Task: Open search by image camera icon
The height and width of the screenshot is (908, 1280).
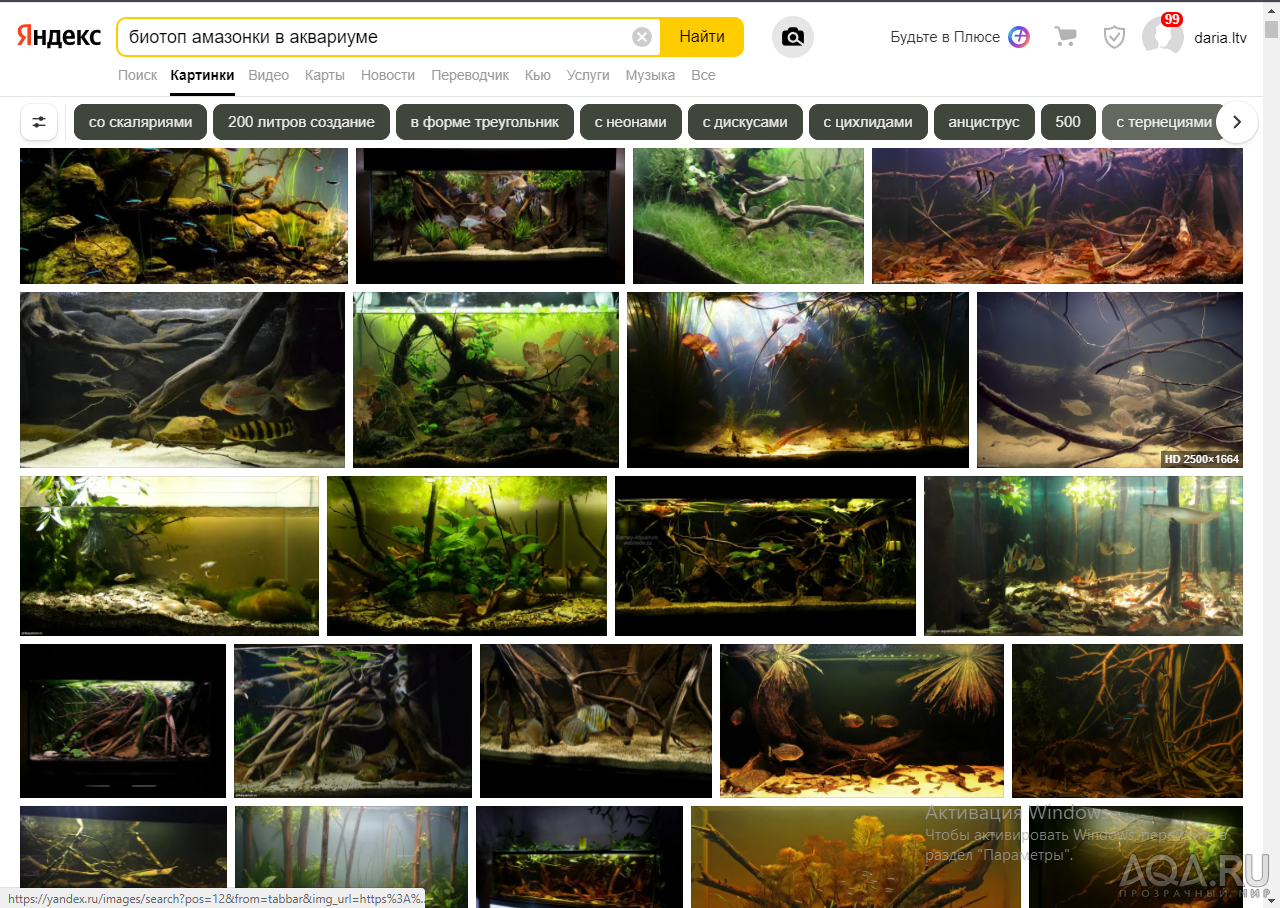Action: (793, 37)
